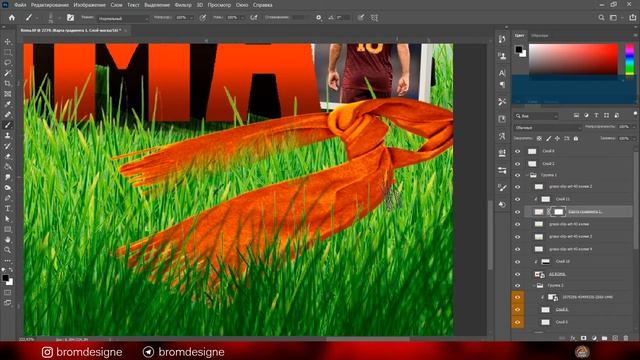This screenshot has height=360, width=640.
Task: Toggle the lock all layer icon
Action: [576, 138]
